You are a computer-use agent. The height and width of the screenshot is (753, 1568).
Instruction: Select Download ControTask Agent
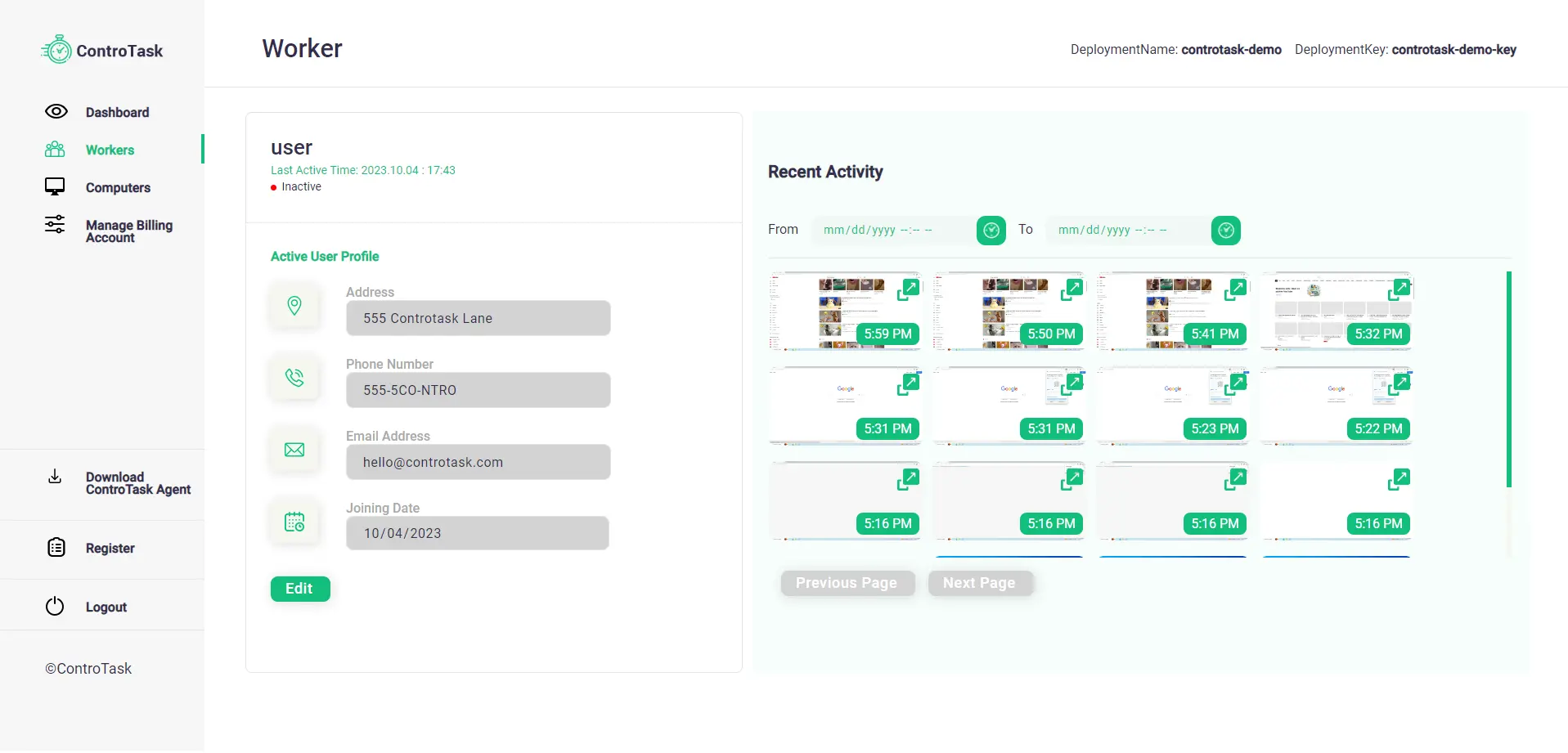[138, 482]
